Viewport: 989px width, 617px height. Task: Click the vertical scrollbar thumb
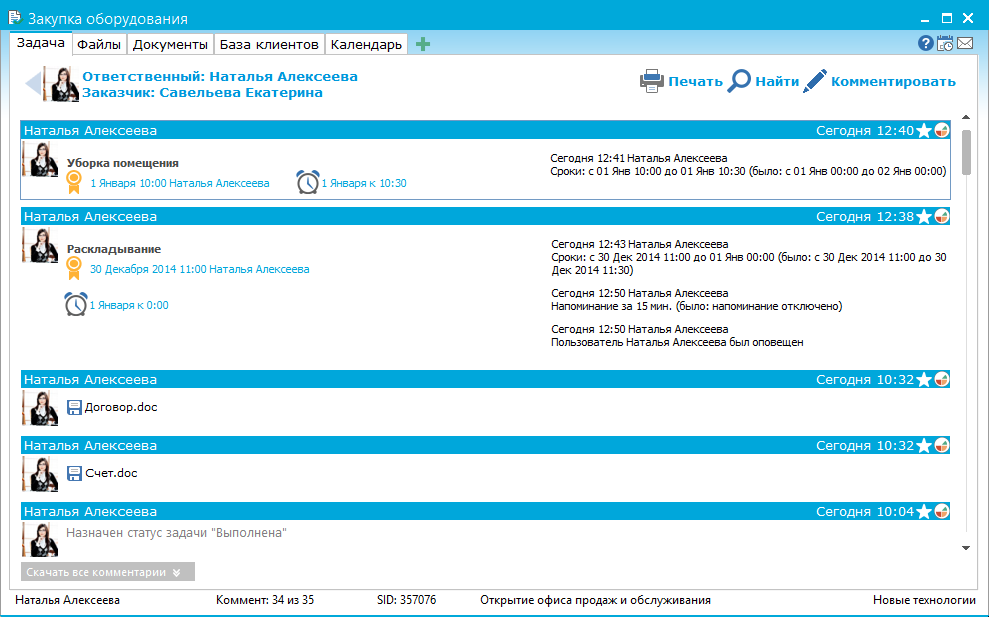[966, 152]
